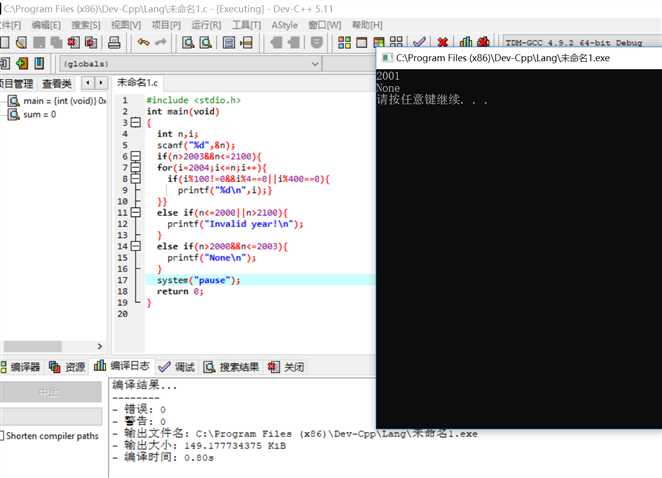This screenshot has width=662, height=478.
Task: Open the 项目[P] menu
Action: (166, 25)
